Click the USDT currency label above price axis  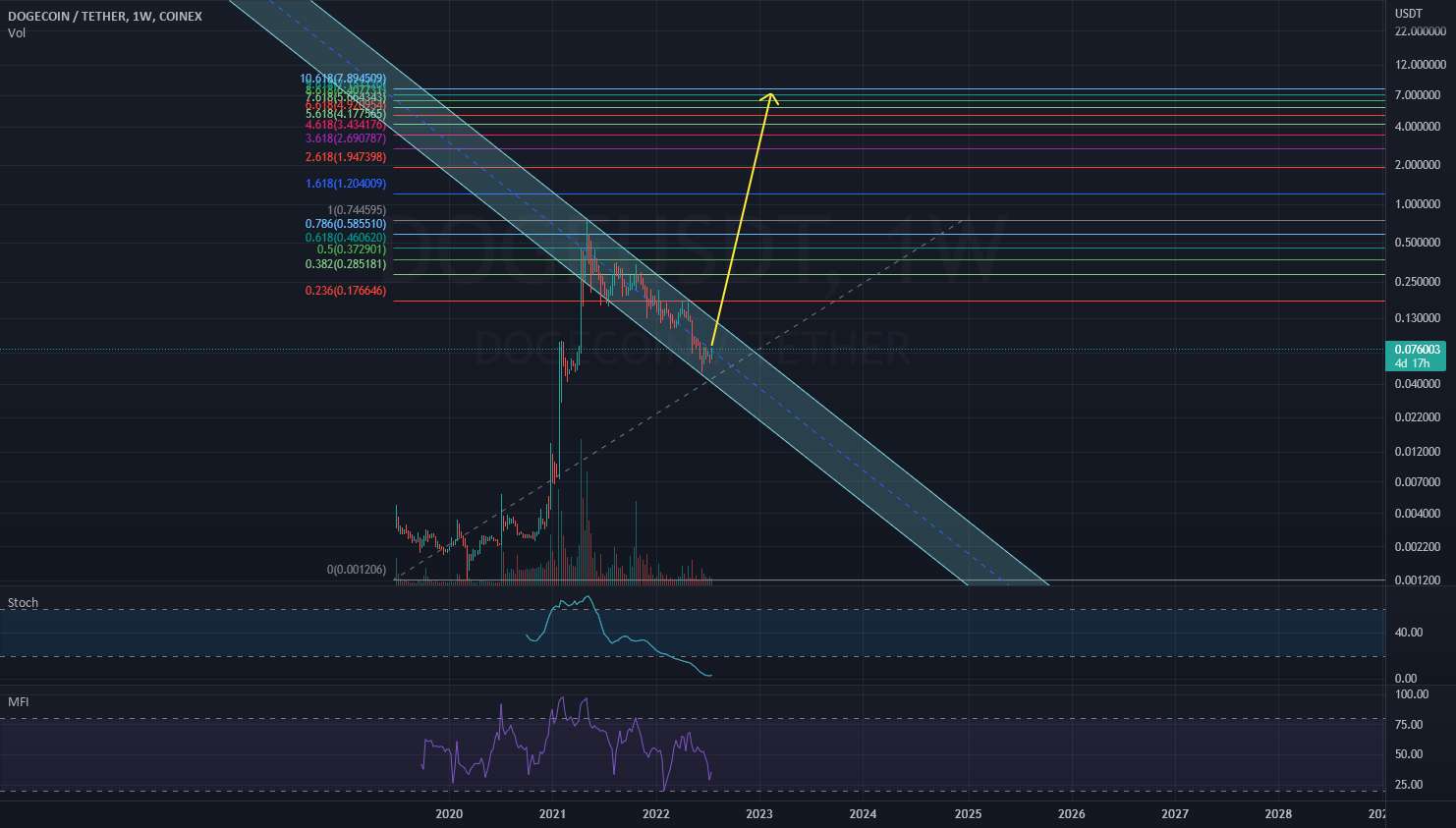coord(1409,14)
